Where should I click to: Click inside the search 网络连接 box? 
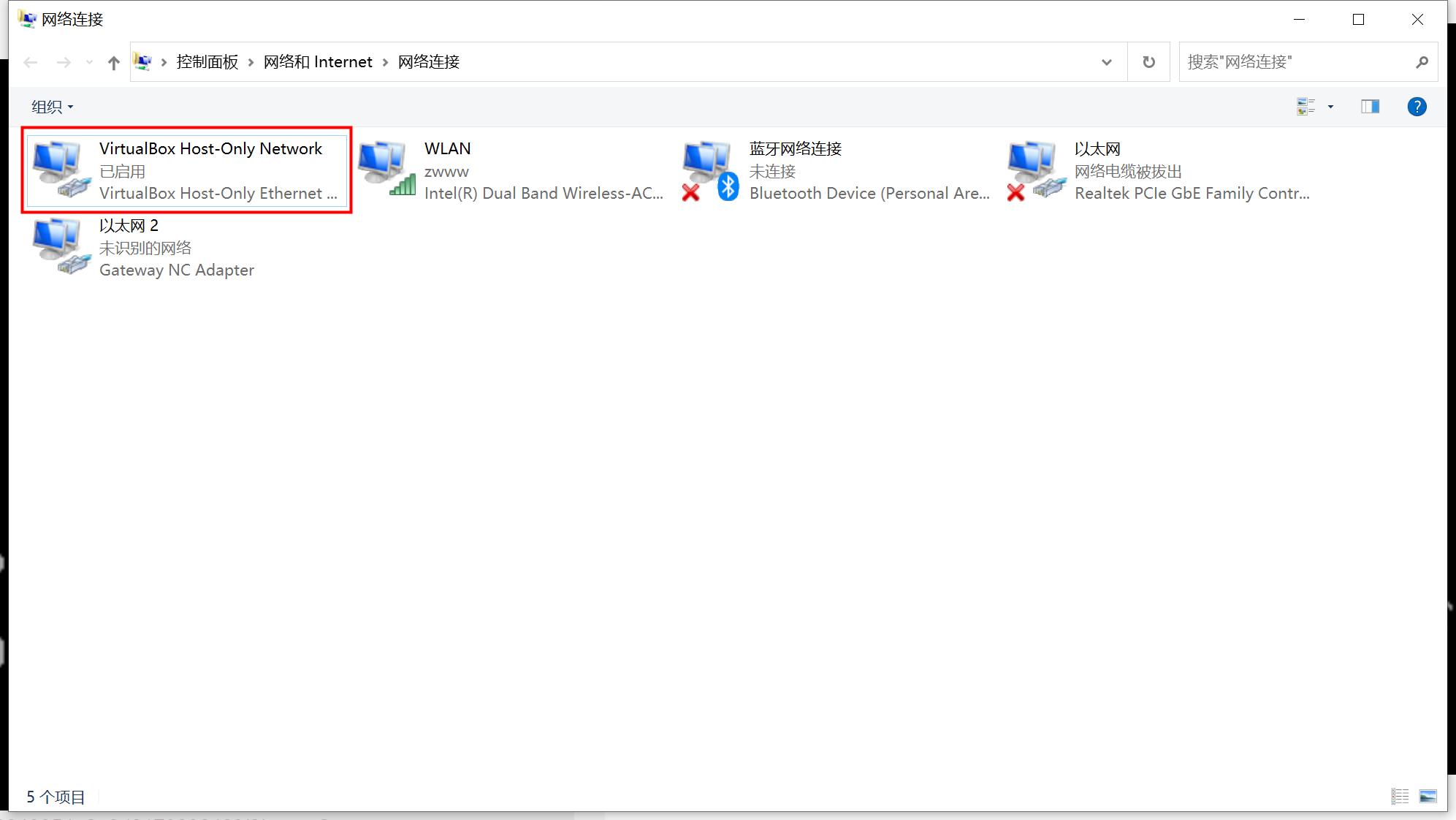coord(1278,61)
